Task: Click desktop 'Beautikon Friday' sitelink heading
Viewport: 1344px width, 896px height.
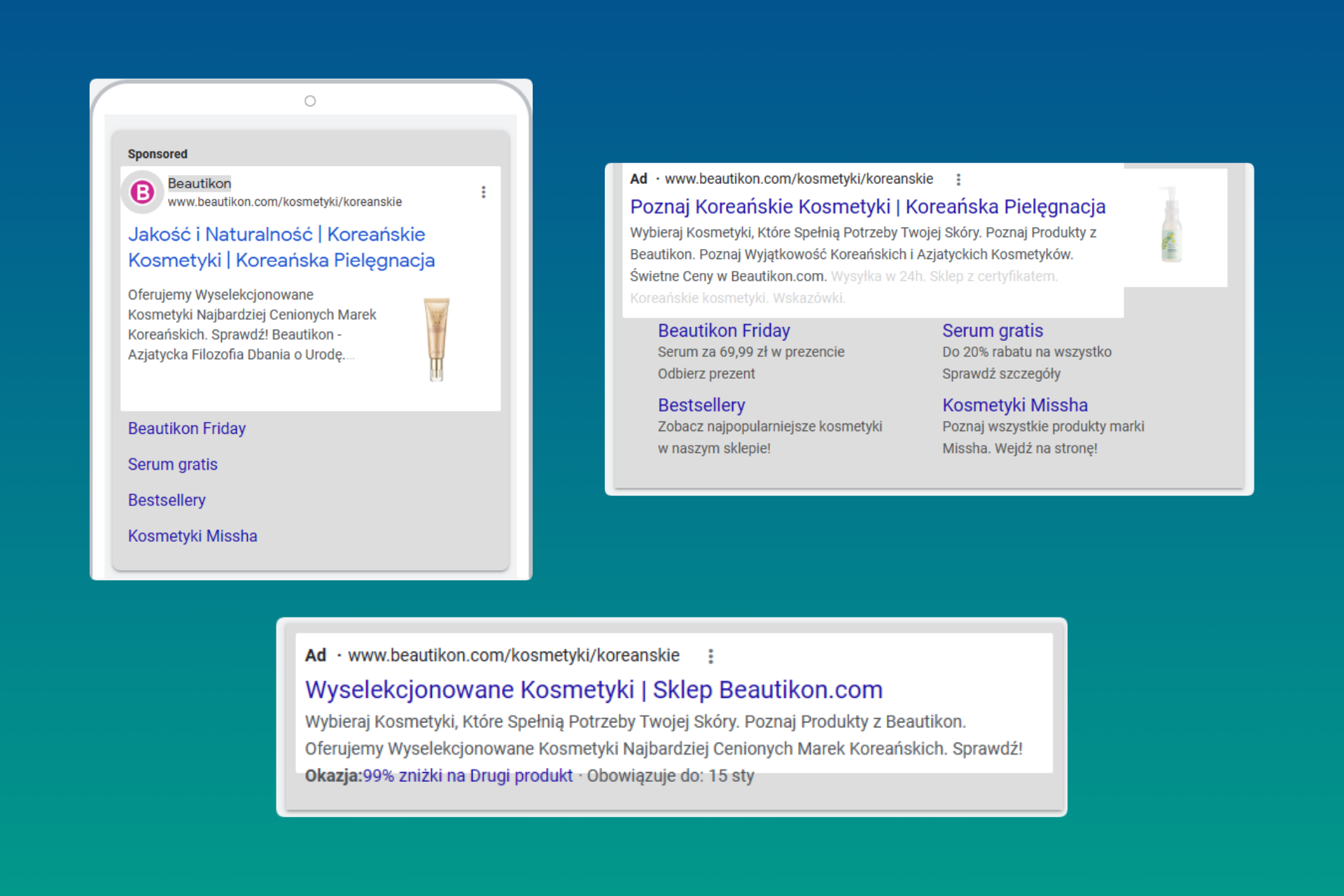Action: [x=724, y=330]
